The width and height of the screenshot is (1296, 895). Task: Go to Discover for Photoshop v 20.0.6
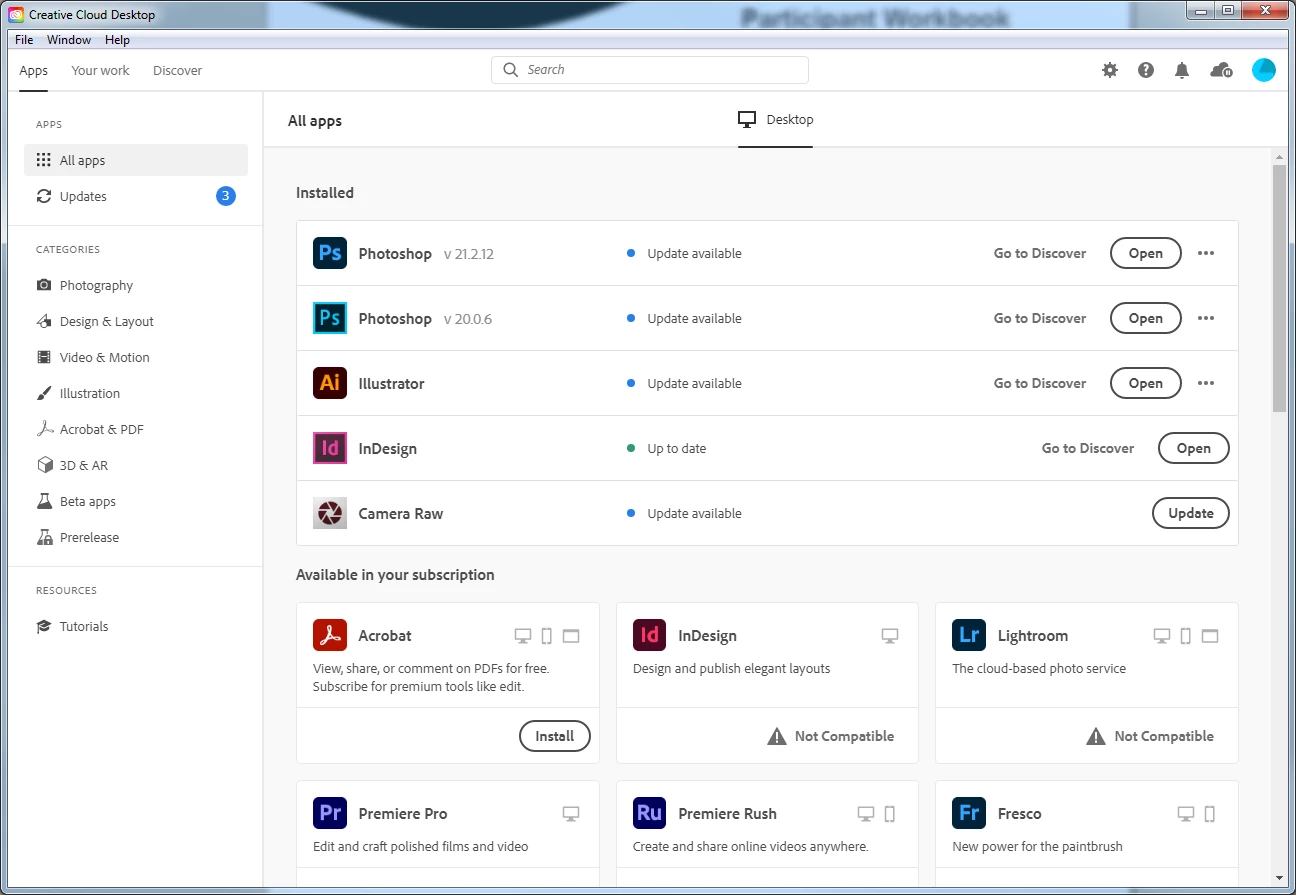click(1039, 318)
